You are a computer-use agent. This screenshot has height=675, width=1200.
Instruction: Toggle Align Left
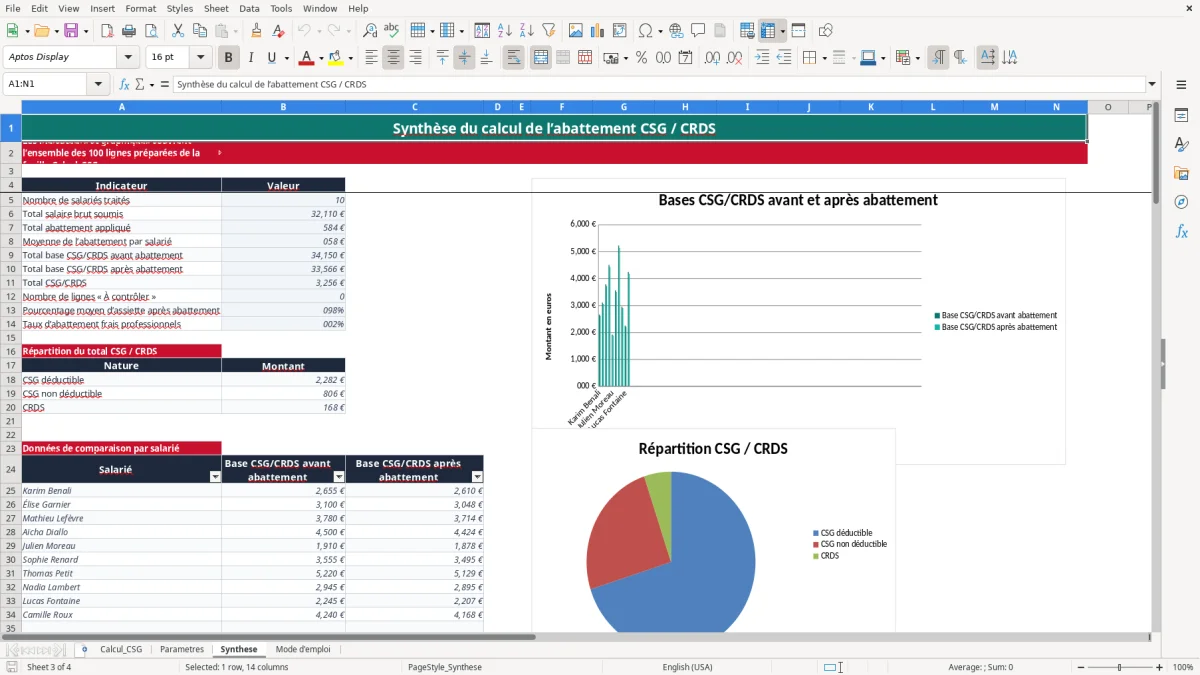tap(371, 58)
